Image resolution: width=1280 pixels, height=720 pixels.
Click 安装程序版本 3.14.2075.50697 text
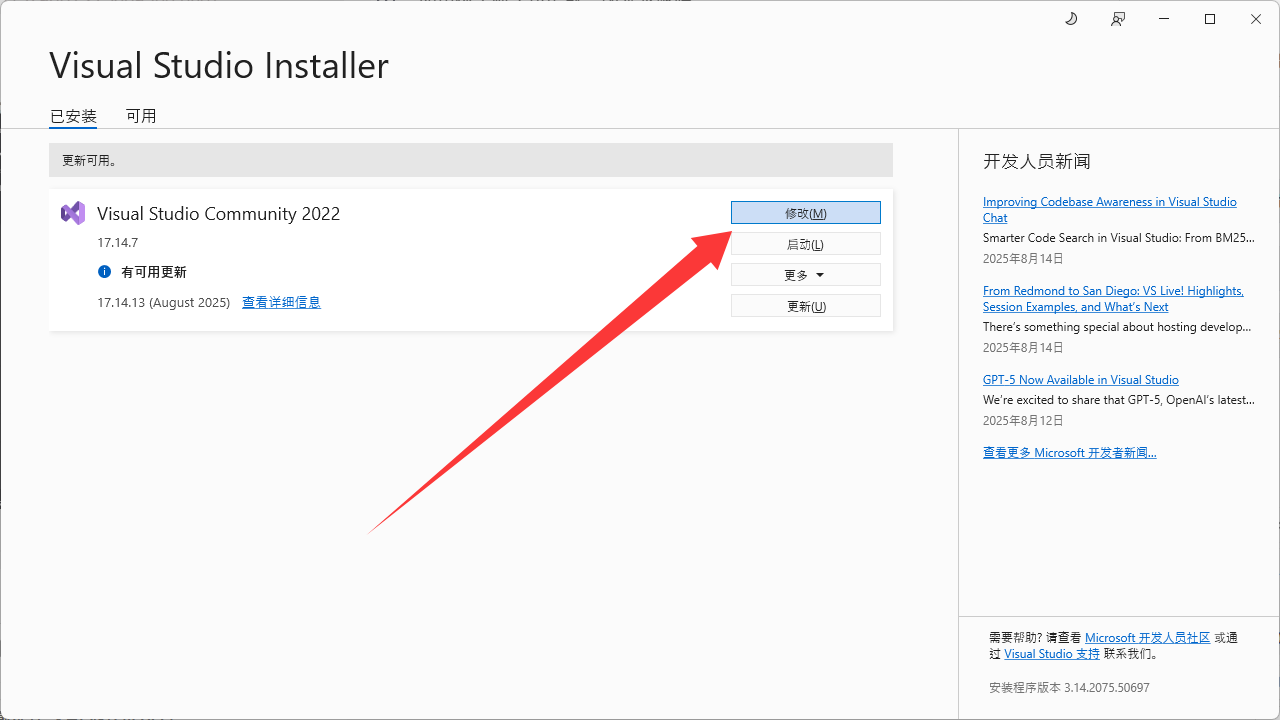click(x=1069, y=688)
